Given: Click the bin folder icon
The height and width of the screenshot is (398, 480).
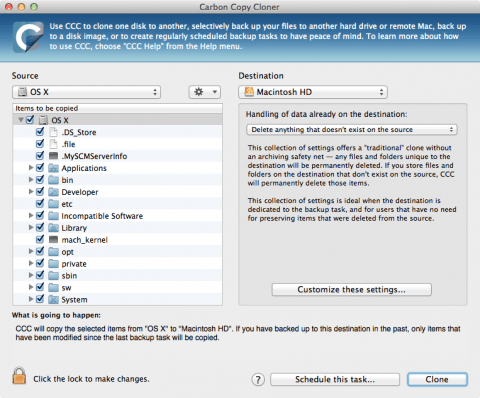Looking at the screenshot, I should coord(53,180).
